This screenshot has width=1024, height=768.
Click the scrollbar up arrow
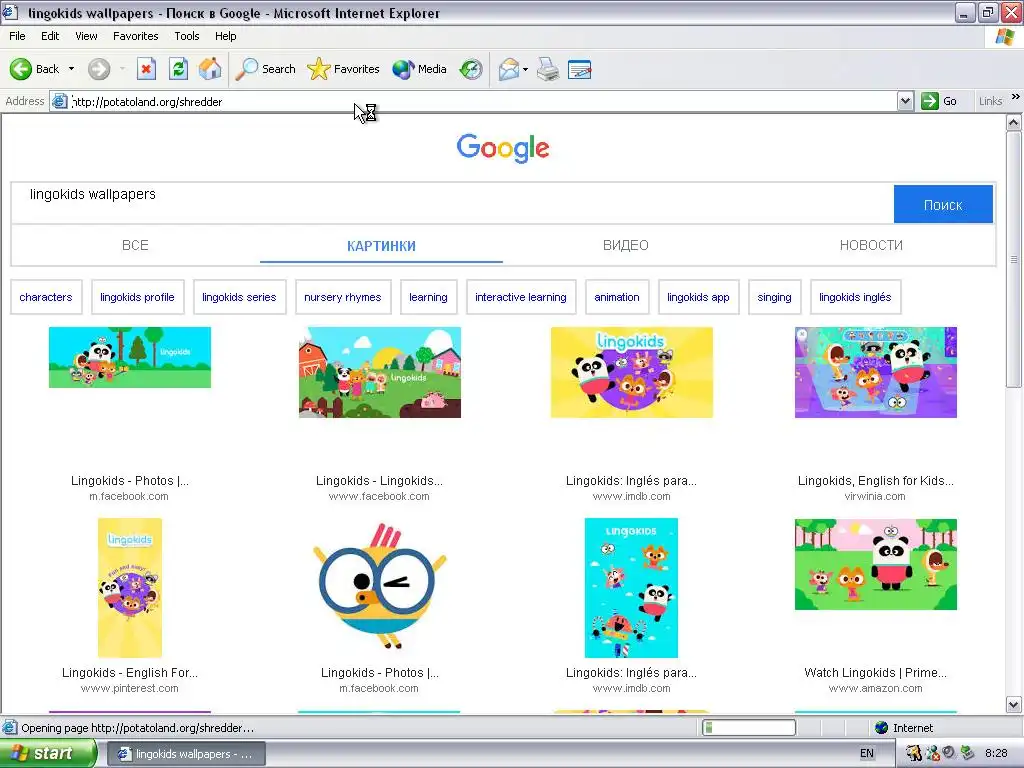coord(1014,123)
